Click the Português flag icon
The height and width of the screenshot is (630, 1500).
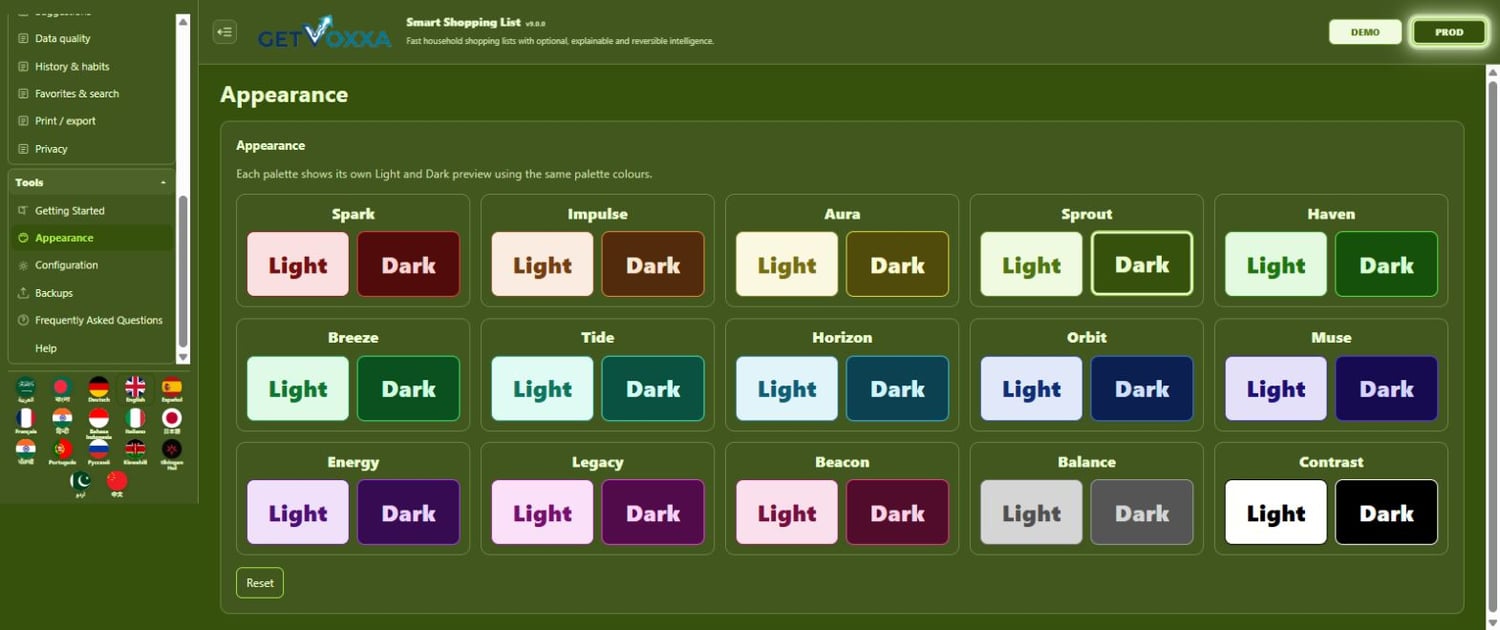63,448
